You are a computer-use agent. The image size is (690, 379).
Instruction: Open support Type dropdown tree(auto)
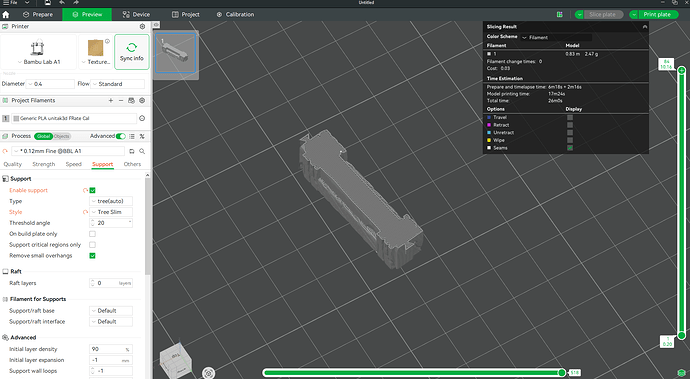111,201
